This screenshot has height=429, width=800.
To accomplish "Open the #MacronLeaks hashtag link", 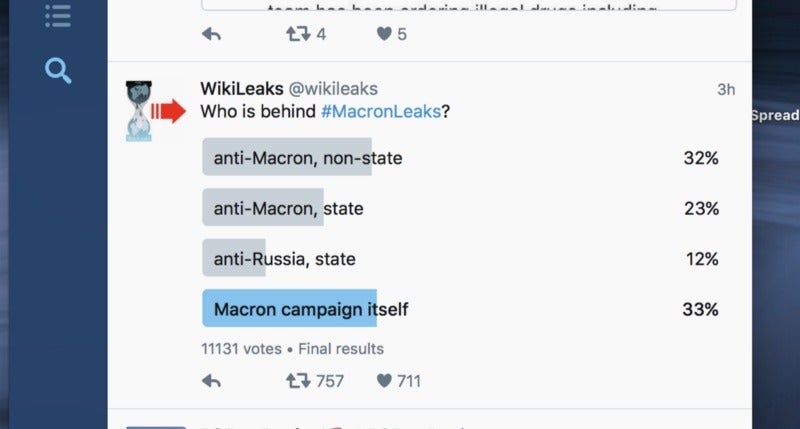I will pyautogui.click(x=381, y=111).
